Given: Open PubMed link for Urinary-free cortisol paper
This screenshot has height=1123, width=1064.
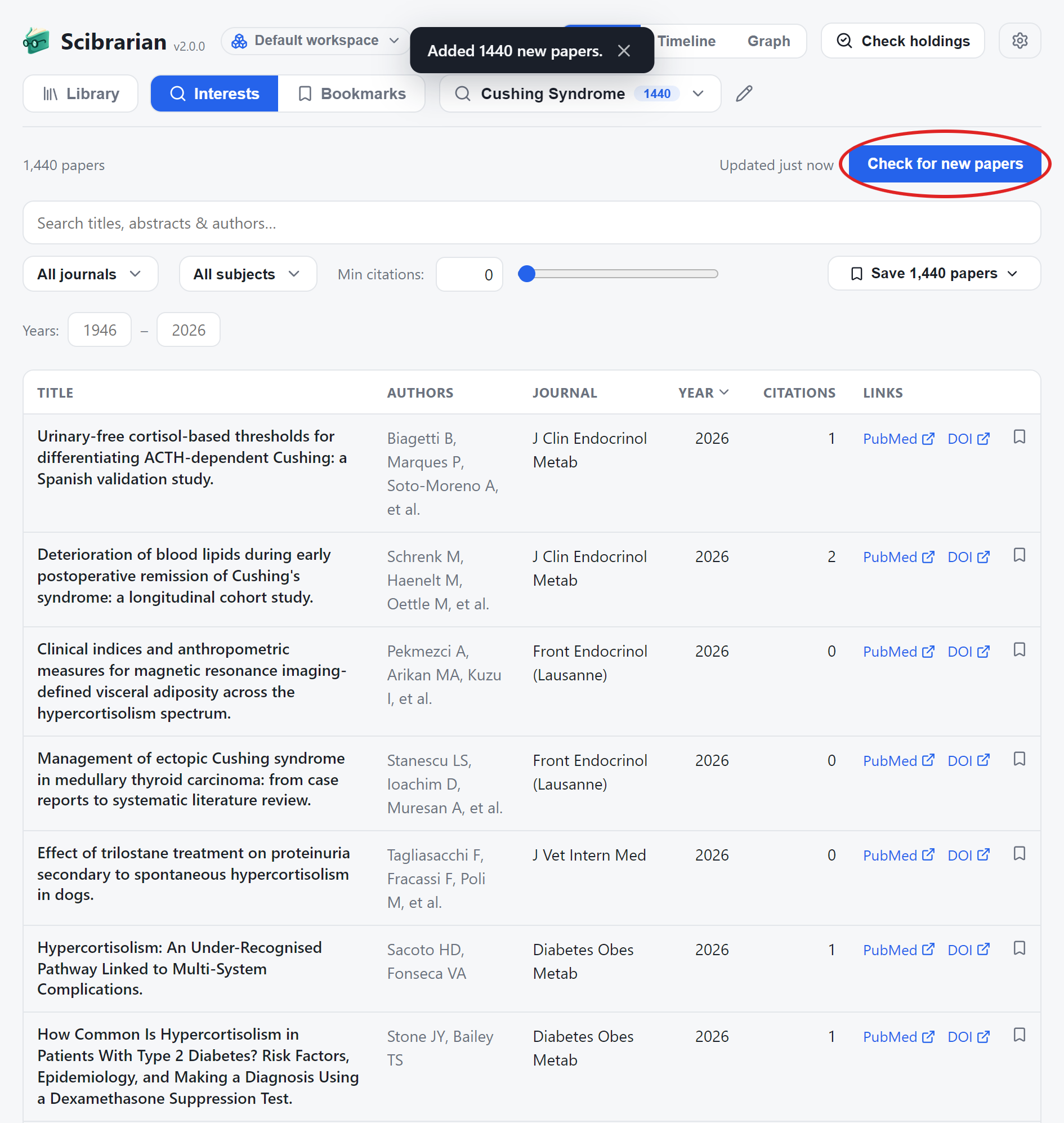Looking at the screenshot, I should (898, 439).
